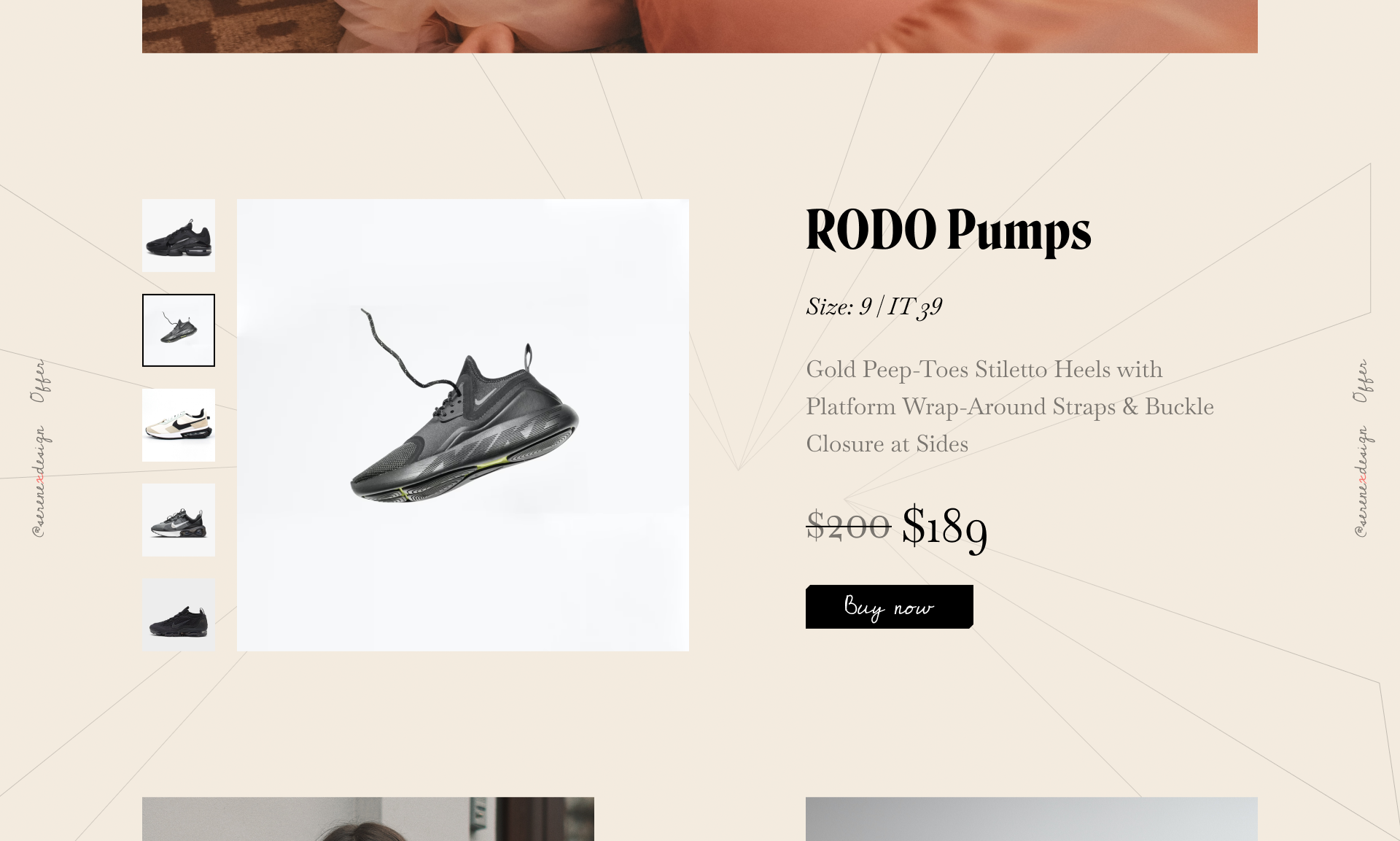1400x841 pixels.
Task: Open @serenexdesign handle on the right edge
Action: coord(1361,482)
